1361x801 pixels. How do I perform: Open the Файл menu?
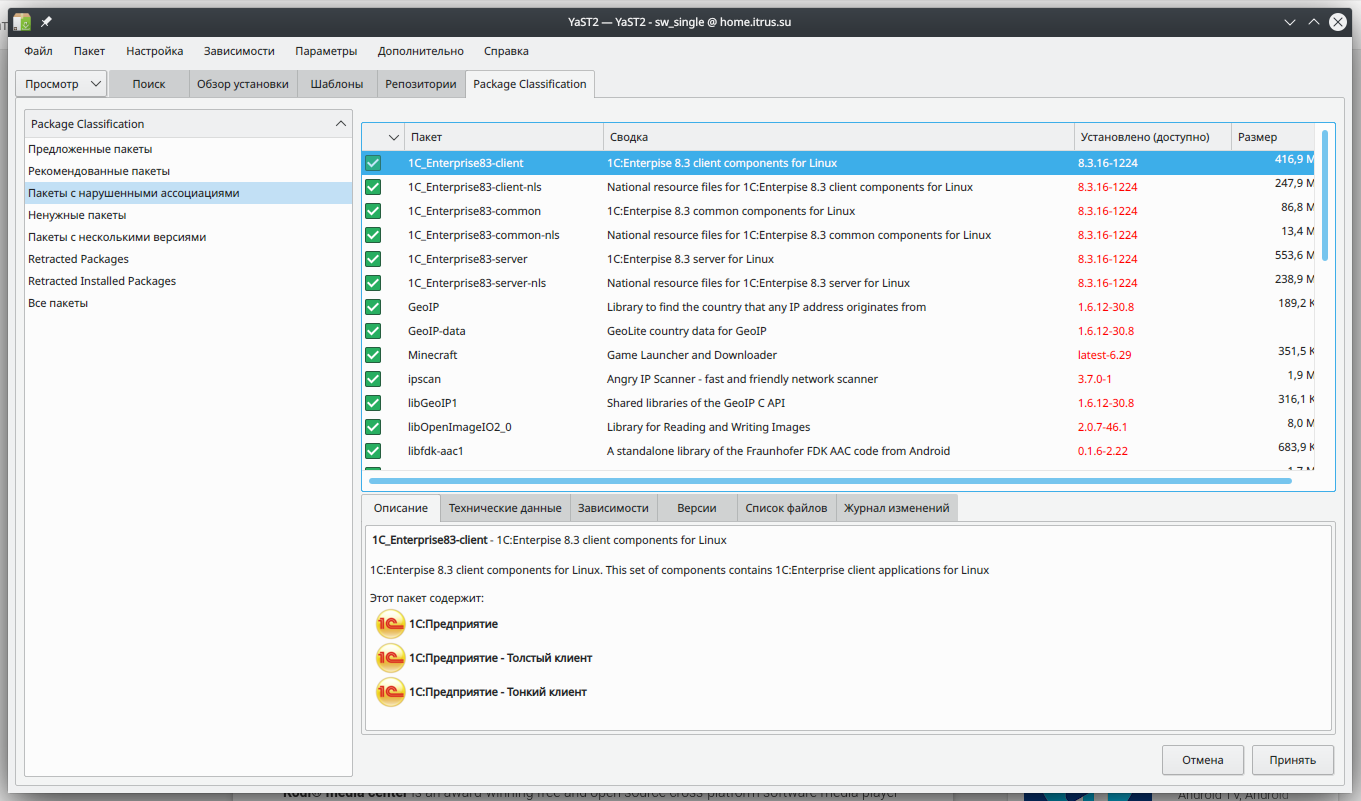tap(38, 51)
